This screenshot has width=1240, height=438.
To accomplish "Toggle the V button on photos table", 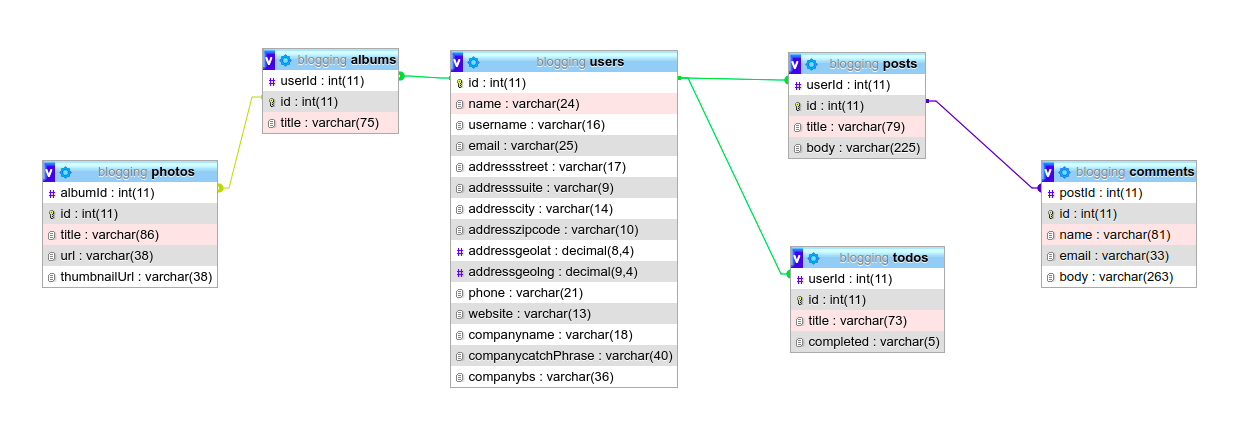I will click(x=50, y=172).
